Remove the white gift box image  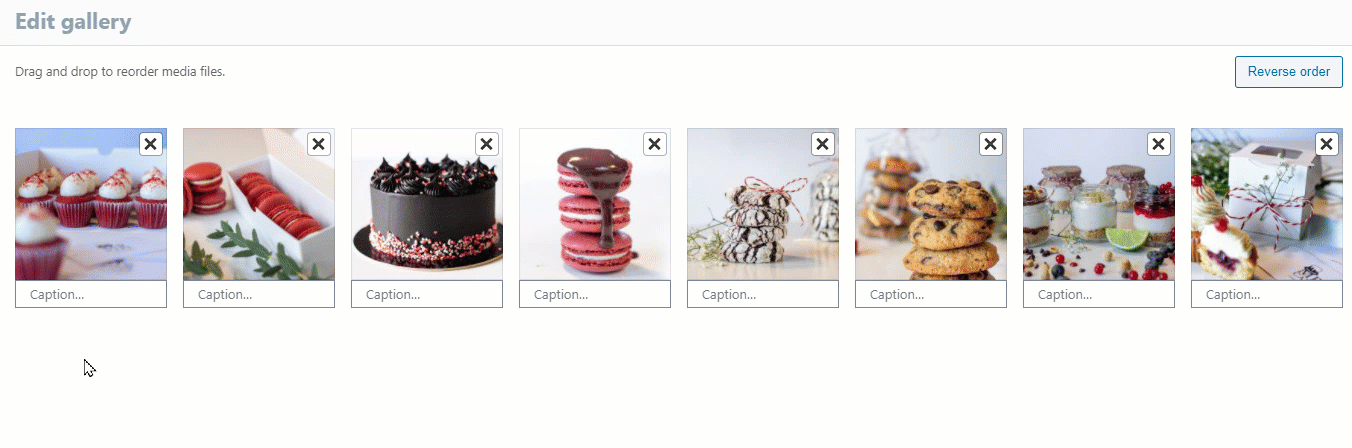[x=1326, y=144]
